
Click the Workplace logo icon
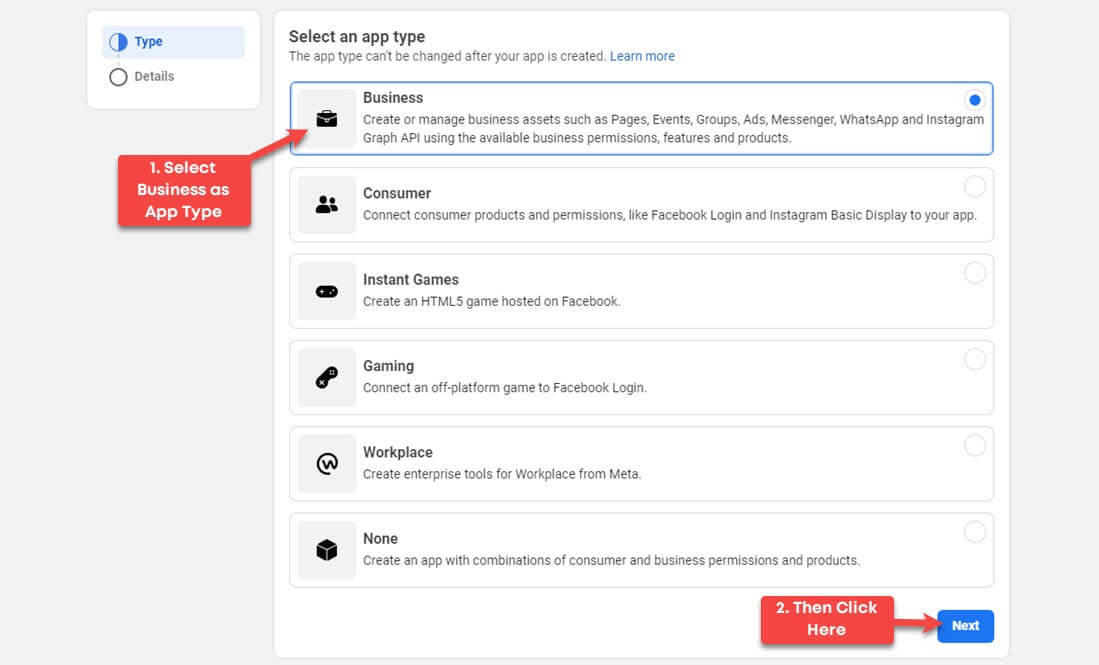click(327, 464)
